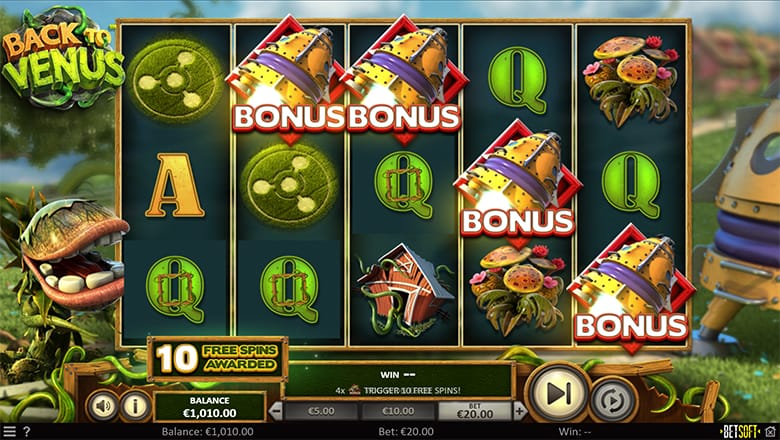Viewport: 780px width, 440px height.
Task: Click the gold letter A symbol
Action: pos(175,185)
